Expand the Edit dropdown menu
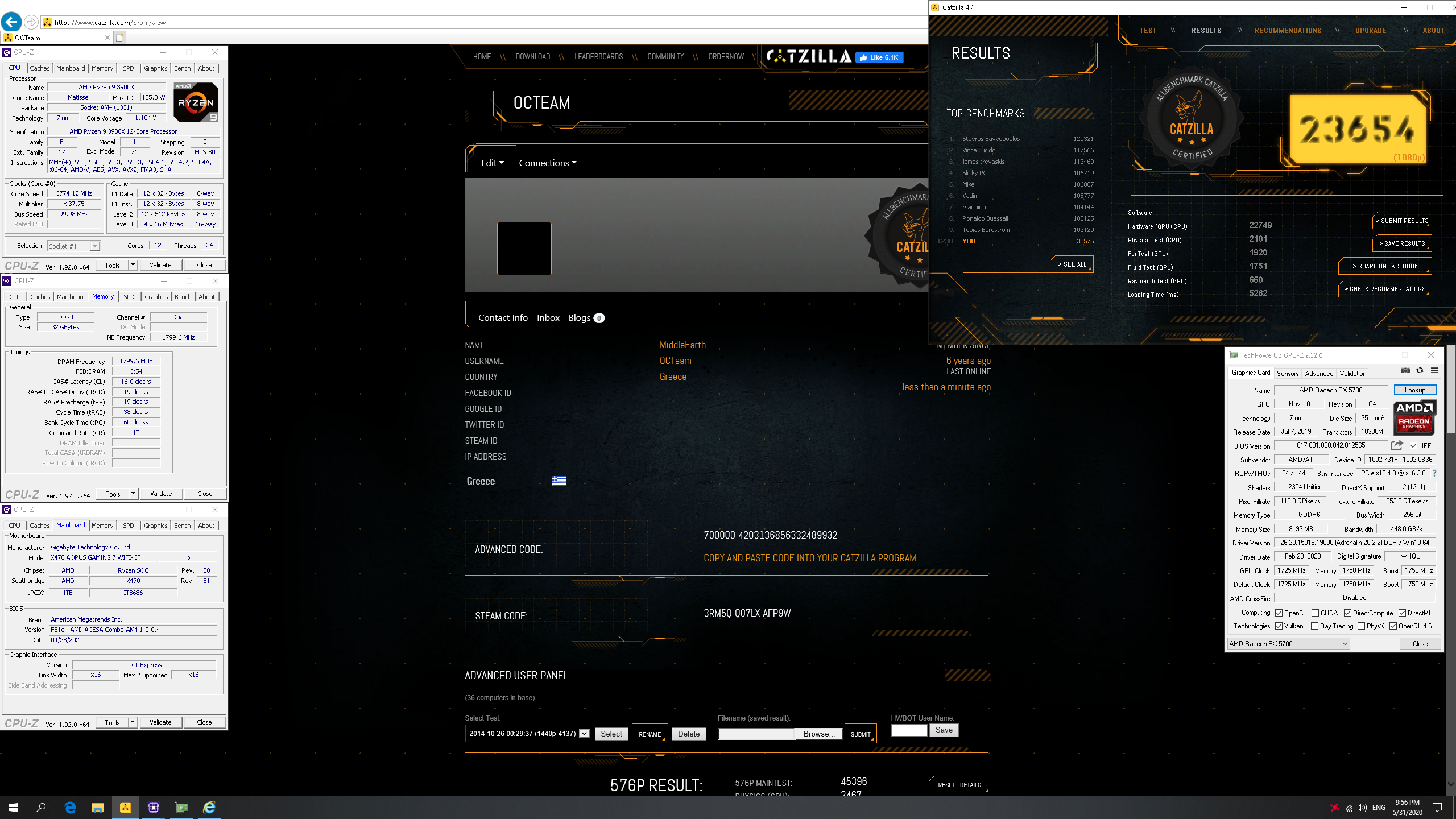Image resolution: width=1456 pixels, height=819 pixels. 493,163
